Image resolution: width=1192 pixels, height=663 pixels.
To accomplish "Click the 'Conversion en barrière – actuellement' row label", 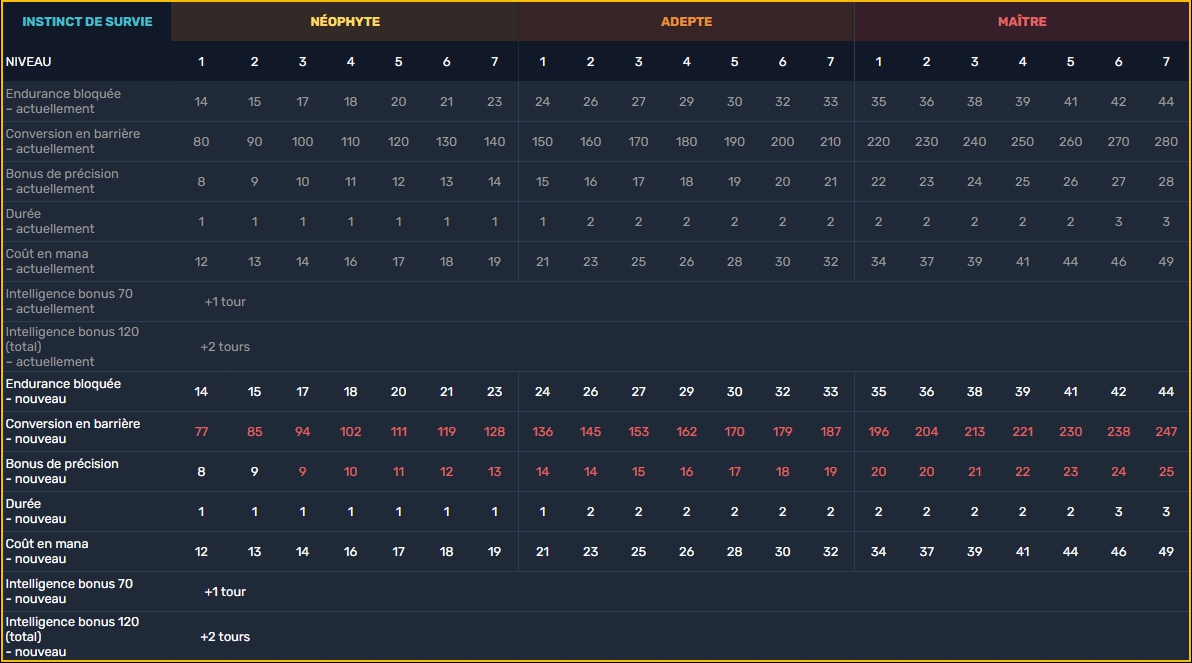I will point(73,141).
